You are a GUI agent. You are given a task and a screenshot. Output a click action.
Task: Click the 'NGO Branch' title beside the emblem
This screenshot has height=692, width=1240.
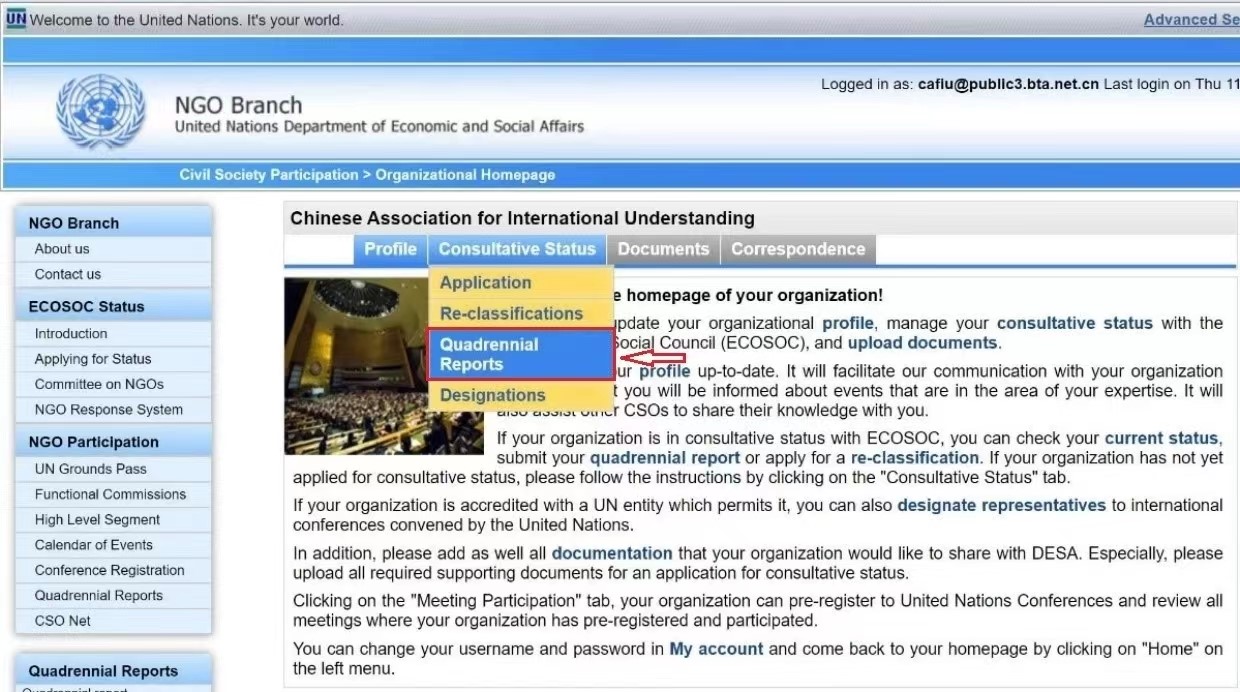point(238,105)
